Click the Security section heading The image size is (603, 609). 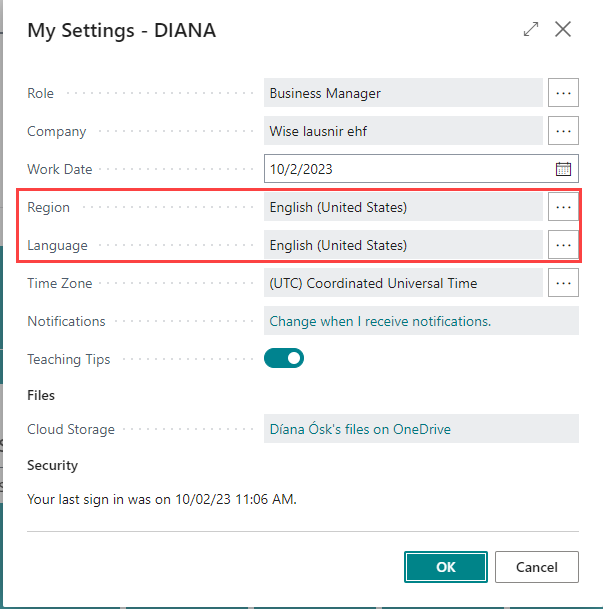point(52,465)
